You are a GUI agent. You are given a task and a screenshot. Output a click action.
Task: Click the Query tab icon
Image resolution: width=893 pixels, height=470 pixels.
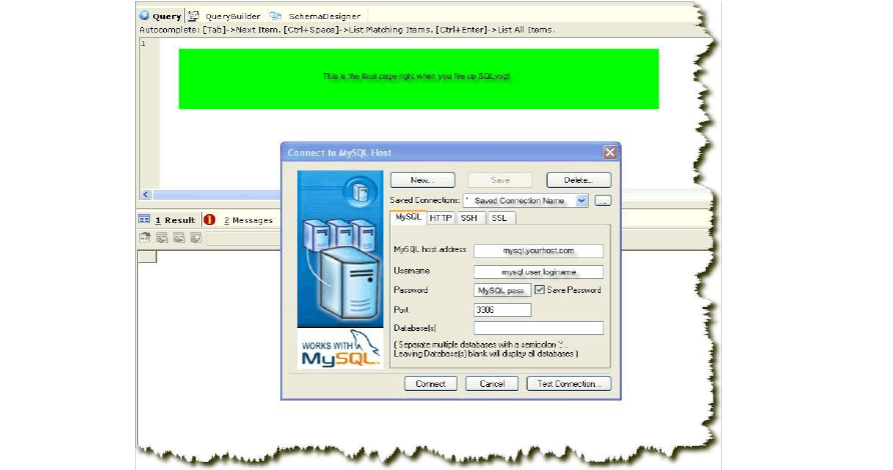(145, 16)
